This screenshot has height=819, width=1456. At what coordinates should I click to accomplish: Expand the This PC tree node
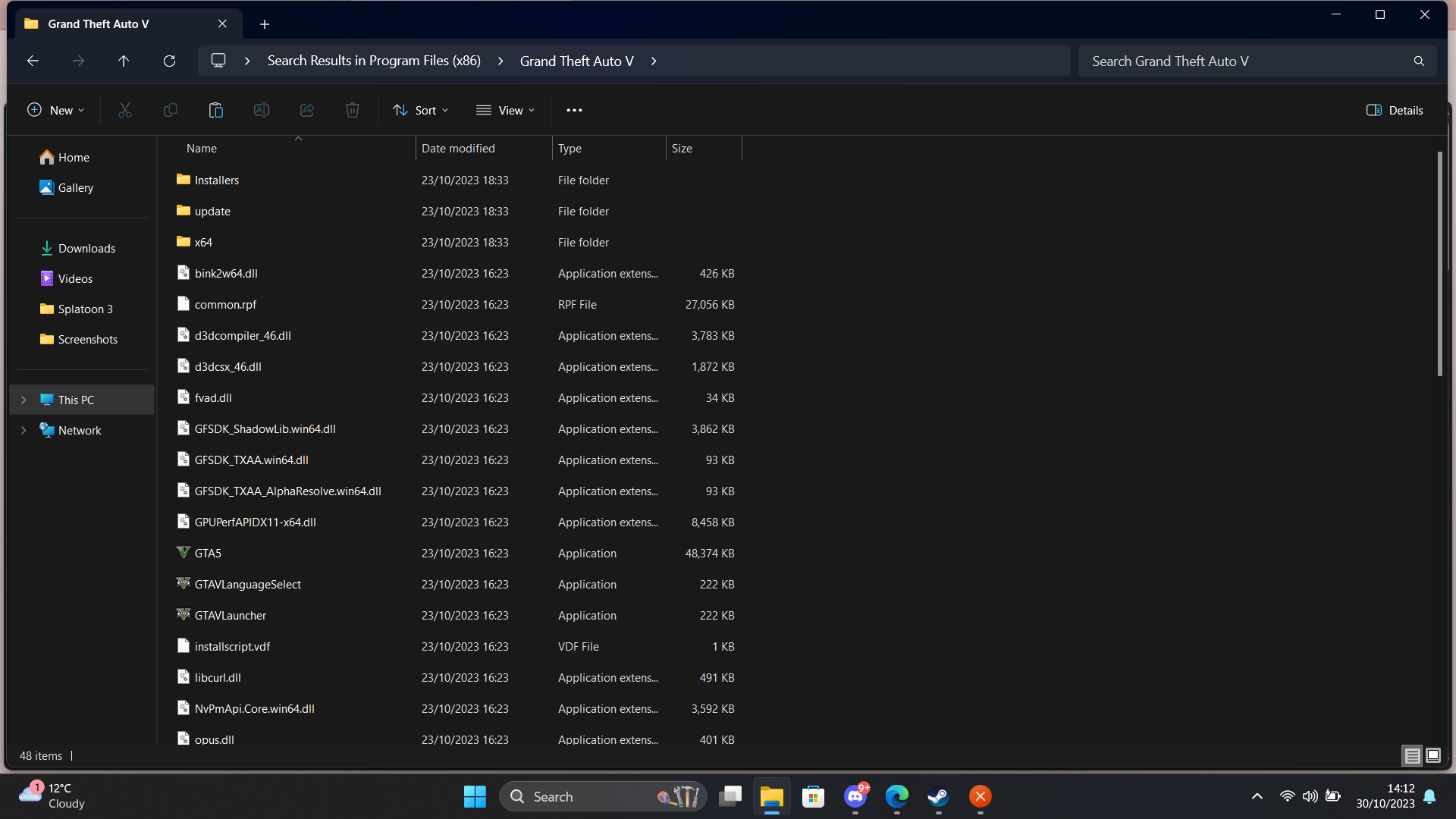pos(24,400)
